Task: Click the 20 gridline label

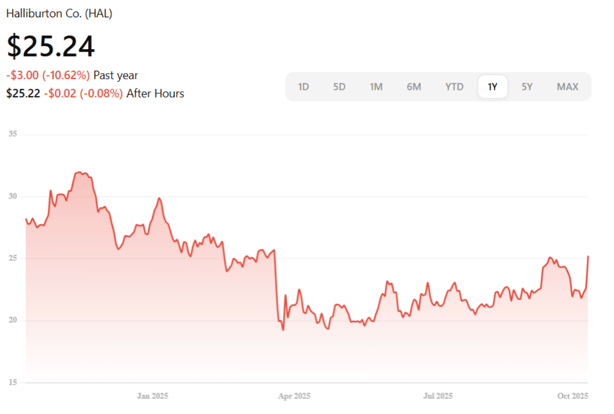Action: (14, 320)
